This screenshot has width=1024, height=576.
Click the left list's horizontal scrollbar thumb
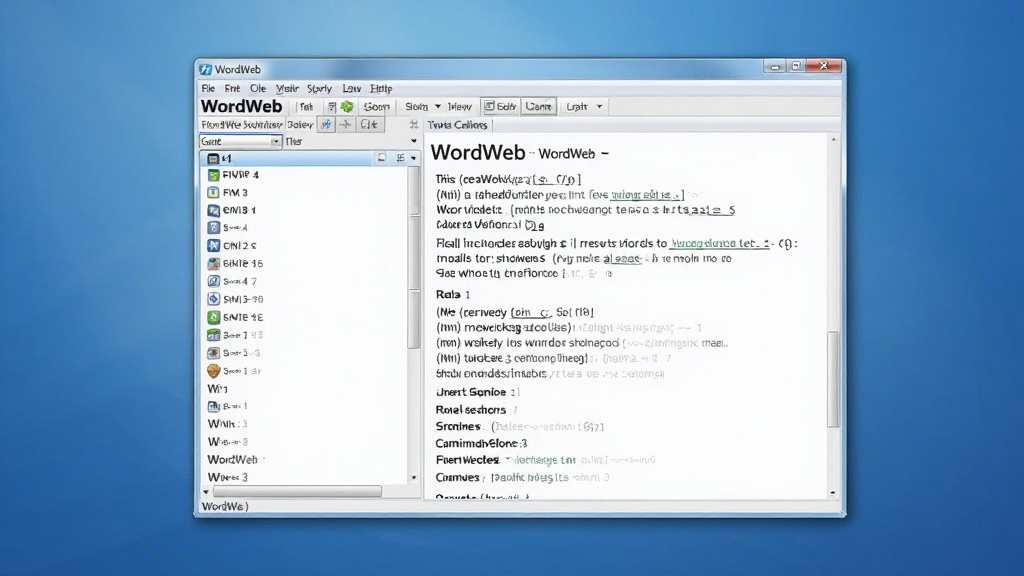tap(297, 491)
